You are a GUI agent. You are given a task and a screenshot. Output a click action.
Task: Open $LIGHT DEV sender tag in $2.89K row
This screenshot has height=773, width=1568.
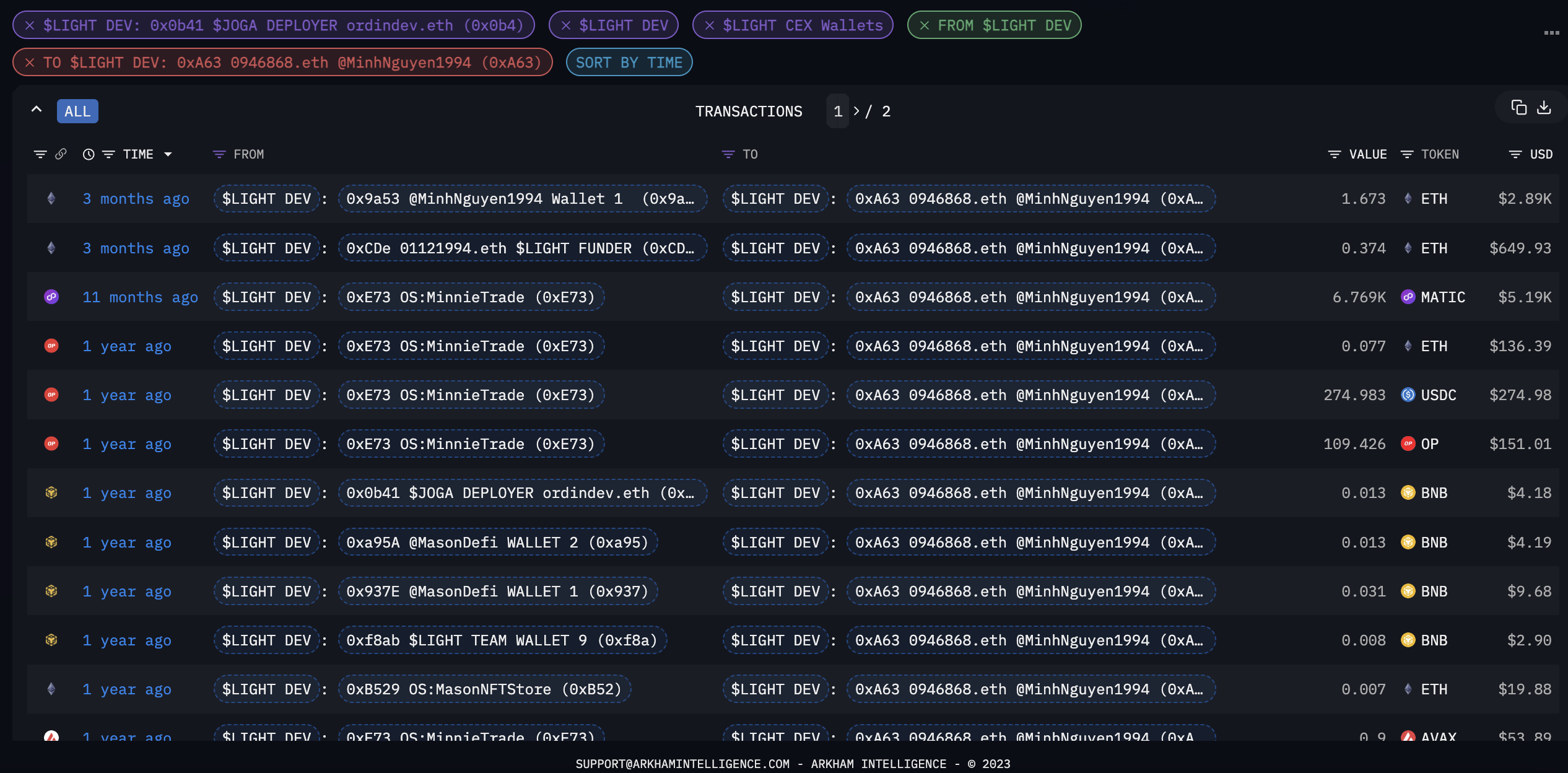[266, 199]
